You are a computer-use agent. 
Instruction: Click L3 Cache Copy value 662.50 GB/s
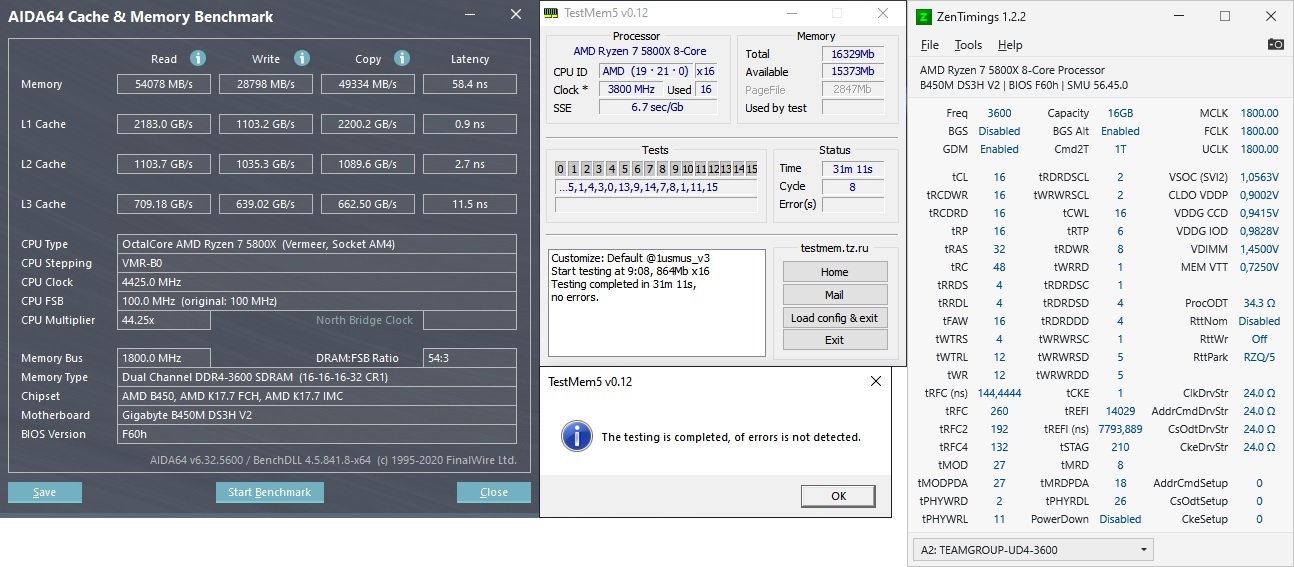click(x=368, y=204)
